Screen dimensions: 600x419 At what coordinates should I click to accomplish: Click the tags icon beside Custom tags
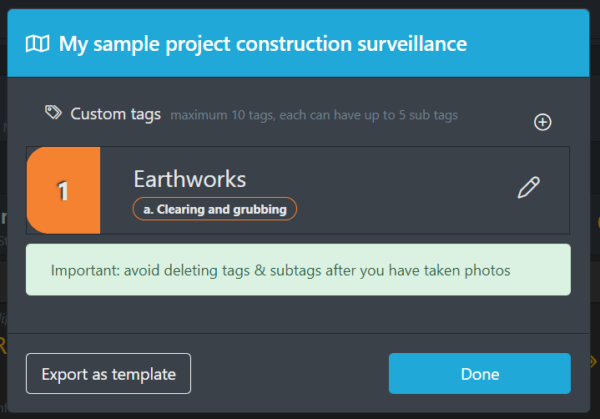(x=53, y=113)
